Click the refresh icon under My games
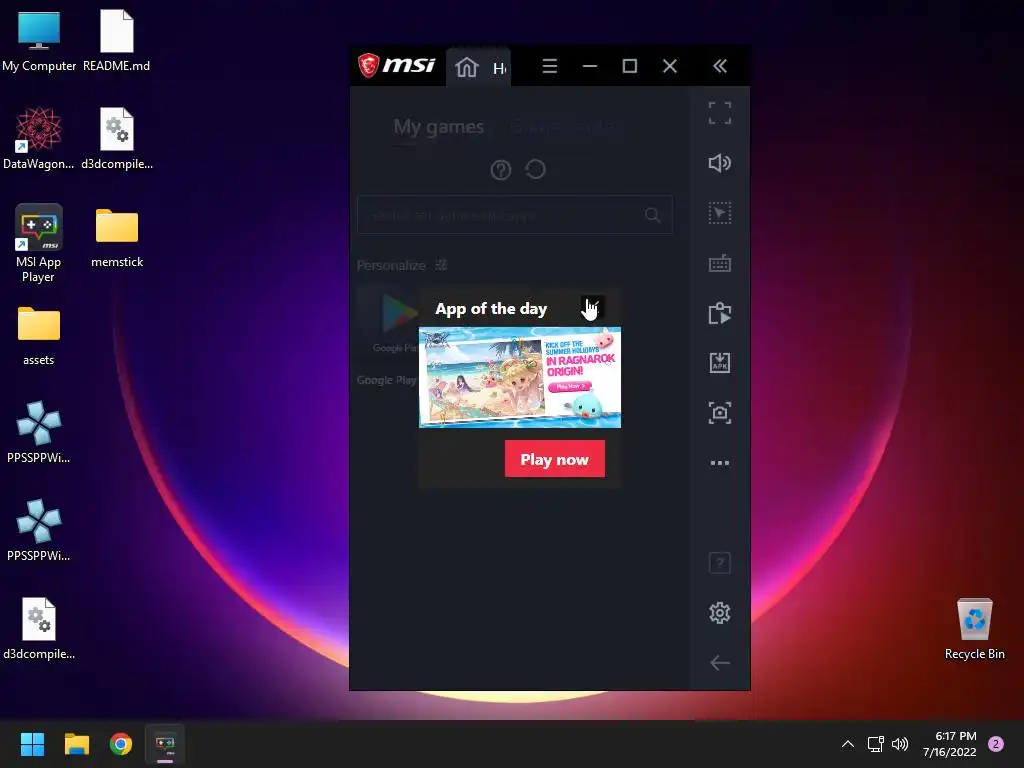 click(535, 170)
